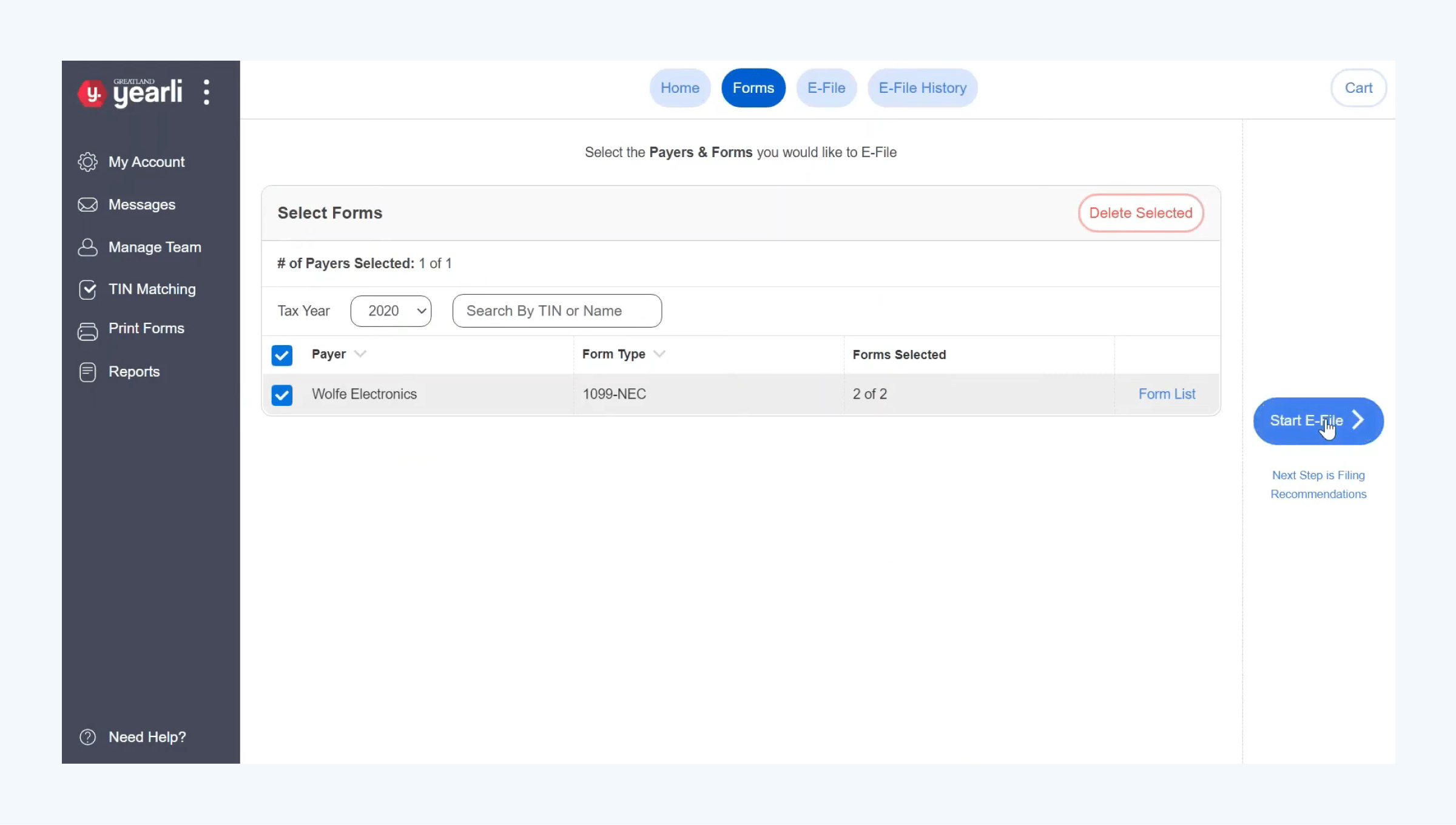Click the Print Forms printer icon
The width and height of the screenshot is (1456, 825).
tap(87, 331)
